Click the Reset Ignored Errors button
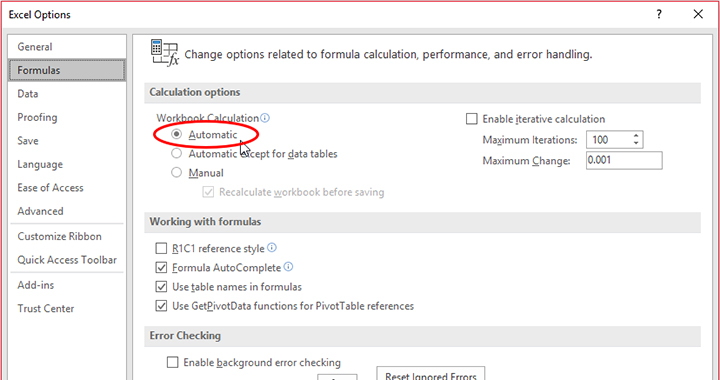This screenshot has width=720, height=380. [x=430, y=374]
